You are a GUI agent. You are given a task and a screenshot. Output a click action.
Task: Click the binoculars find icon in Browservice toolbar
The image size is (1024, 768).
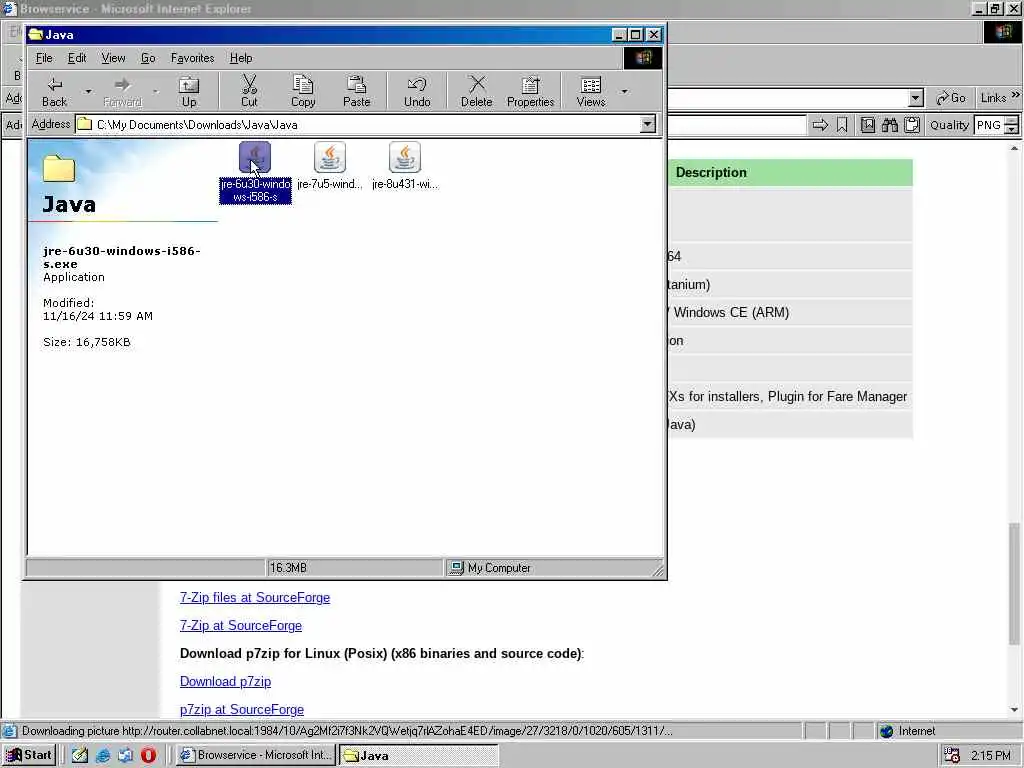[x=889, y=125]
